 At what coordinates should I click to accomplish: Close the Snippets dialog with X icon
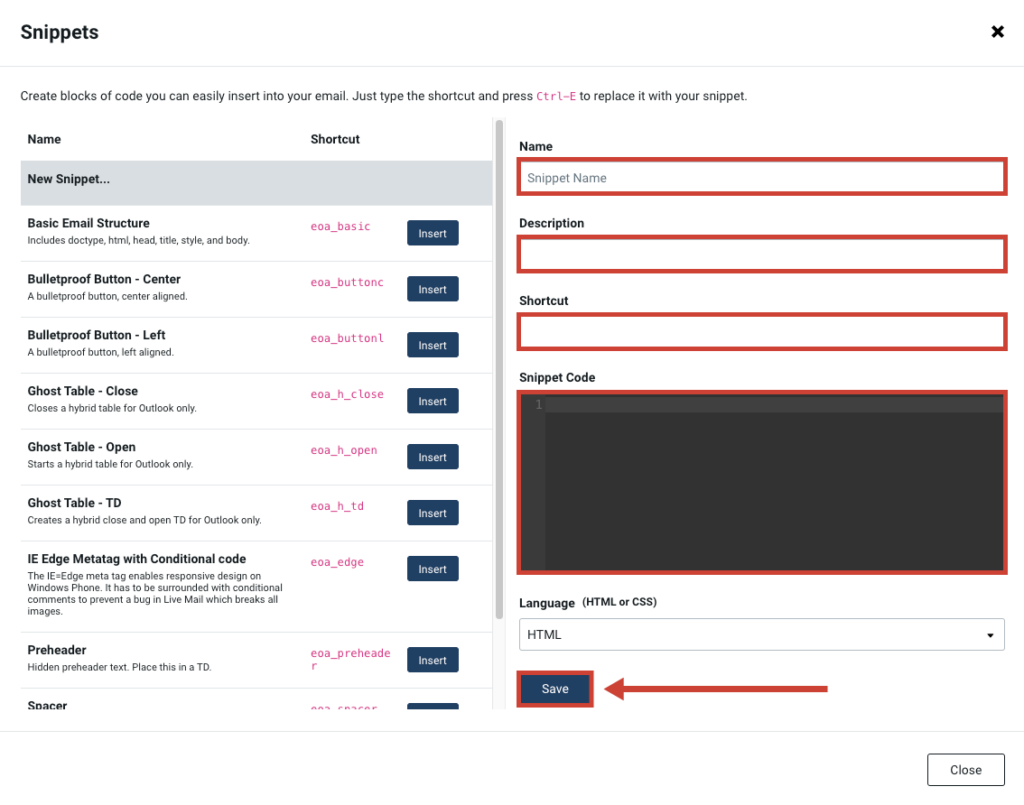[x=997, y=32]
